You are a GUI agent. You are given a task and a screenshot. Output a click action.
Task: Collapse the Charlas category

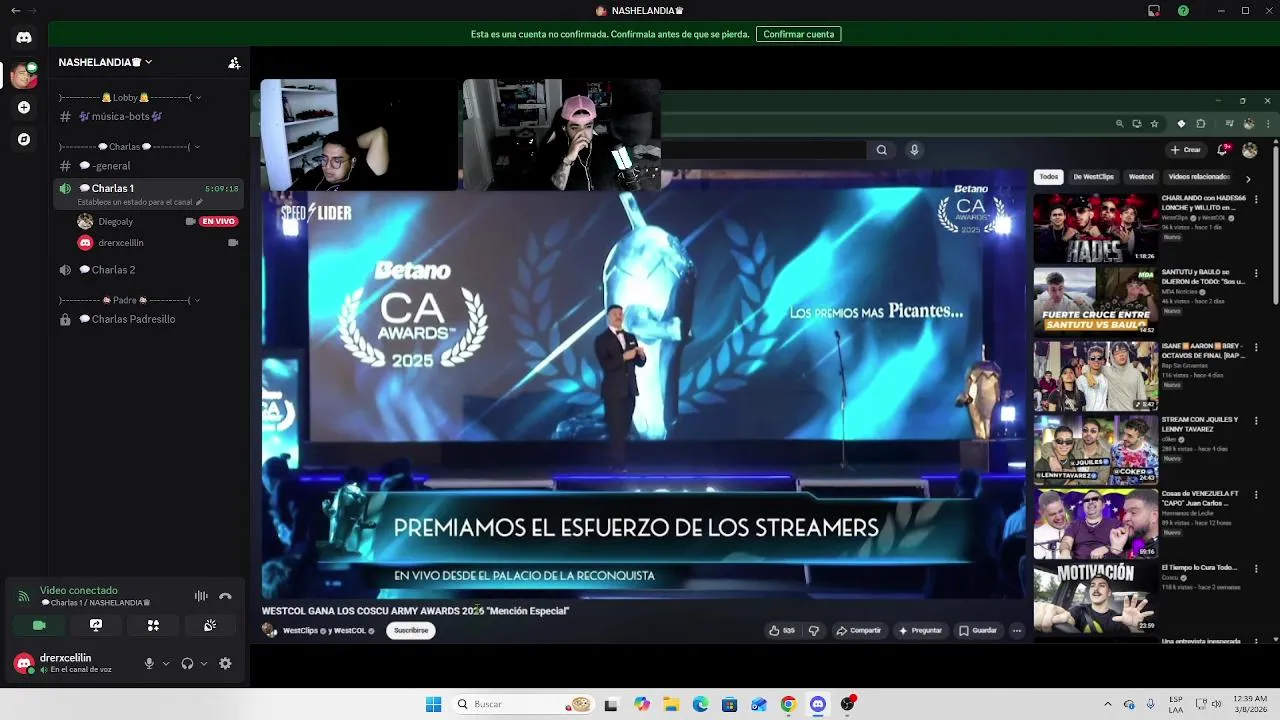pyautogui.click(x=130, y=146)
